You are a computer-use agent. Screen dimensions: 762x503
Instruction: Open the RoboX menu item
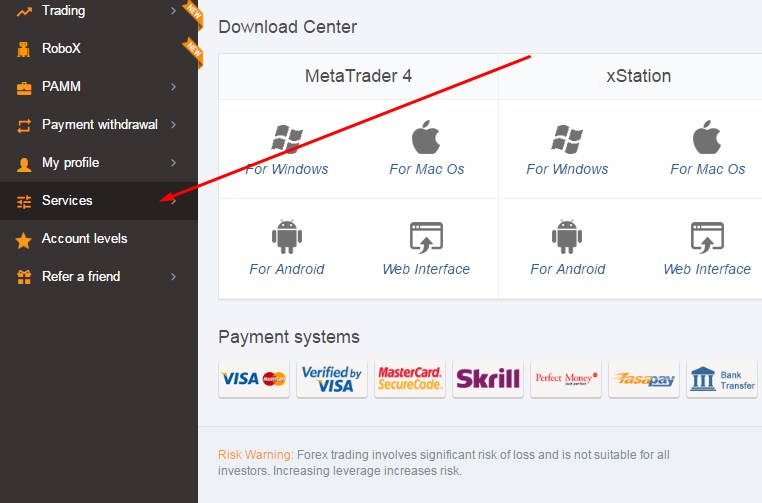[x=99, y=49]
